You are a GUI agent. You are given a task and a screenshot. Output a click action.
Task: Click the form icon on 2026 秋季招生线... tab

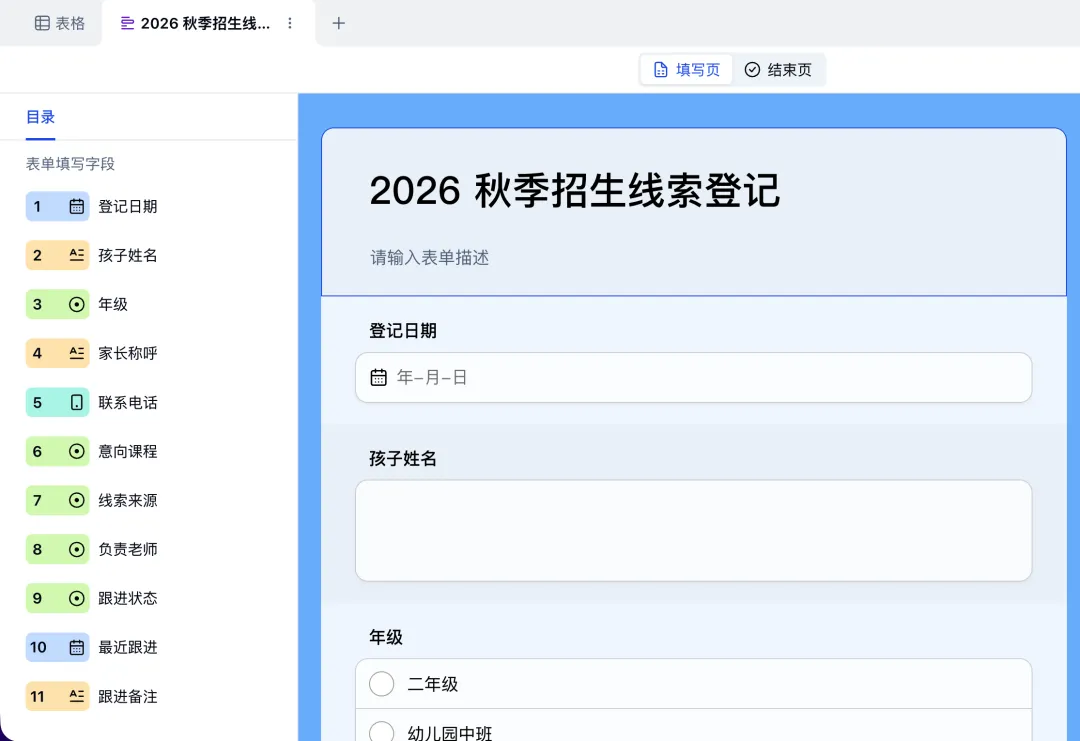(127, 23)
